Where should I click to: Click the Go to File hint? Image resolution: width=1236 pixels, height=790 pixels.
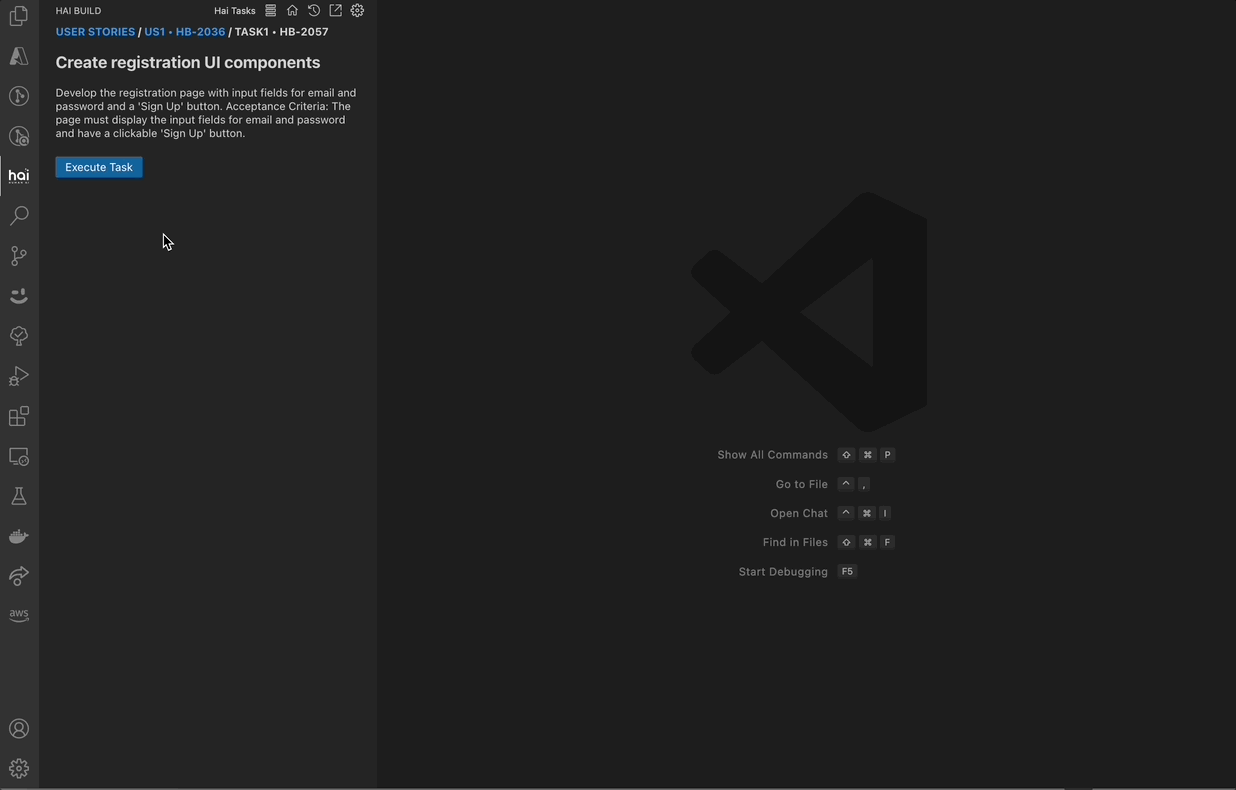click(x=802, y=484)
